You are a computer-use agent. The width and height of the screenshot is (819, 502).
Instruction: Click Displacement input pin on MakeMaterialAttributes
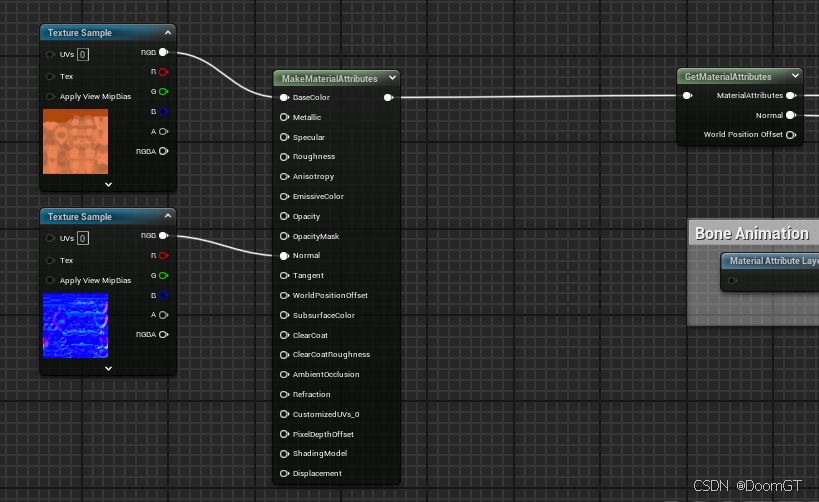pos(284,474)
